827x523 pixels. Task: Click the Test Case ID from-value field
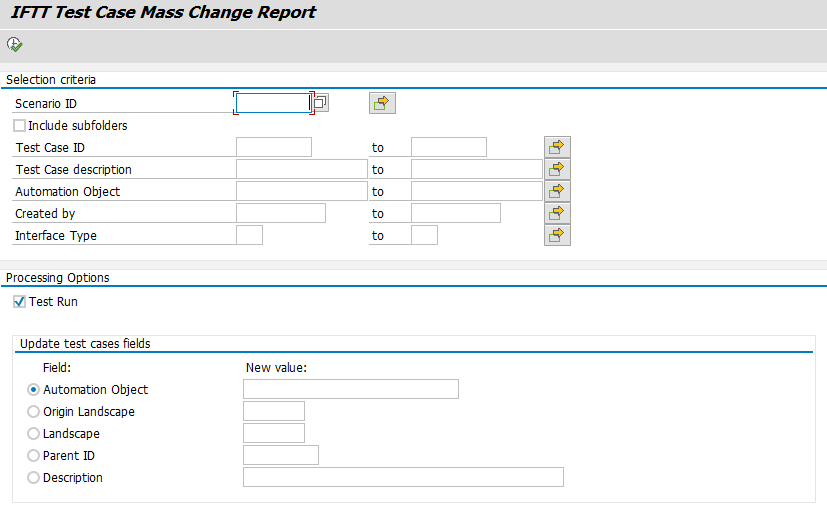[x=274, y=147]
